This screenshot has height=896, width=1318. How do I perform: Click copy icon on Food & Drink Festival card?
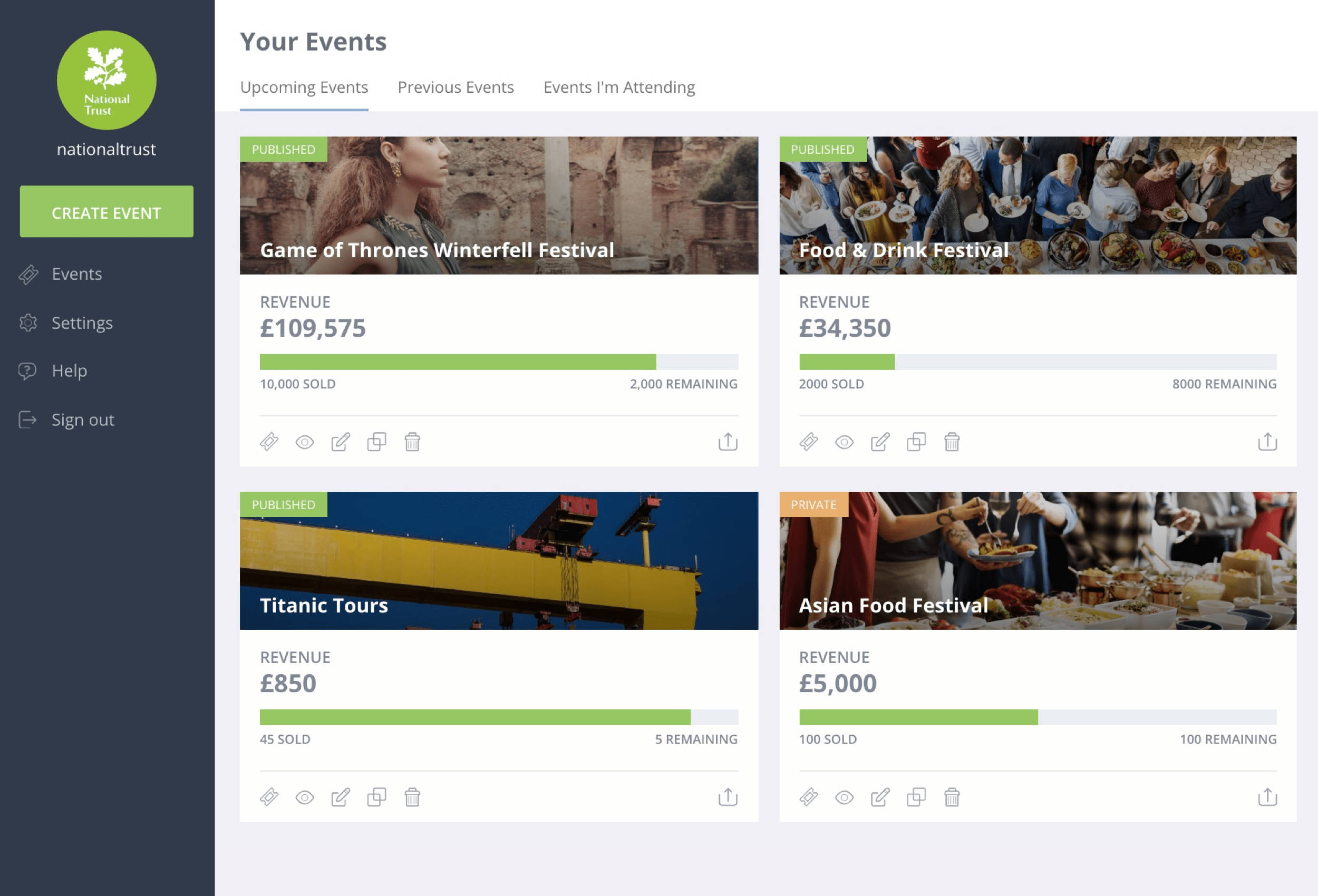pos(916,442)
